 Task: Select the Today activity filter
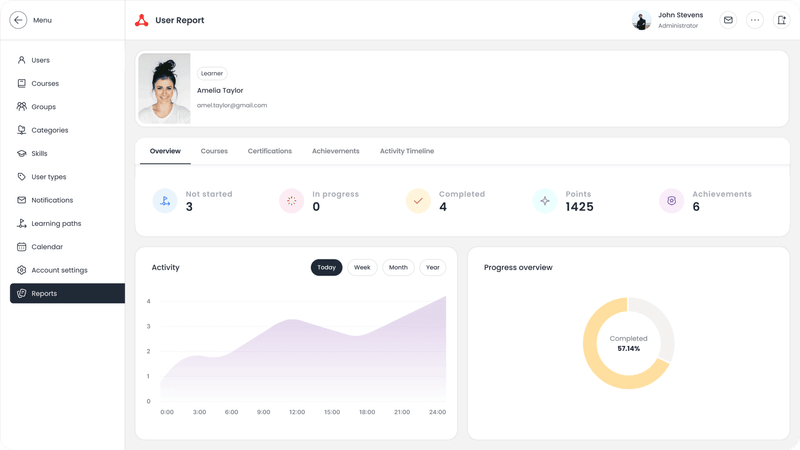pos(326,268)
